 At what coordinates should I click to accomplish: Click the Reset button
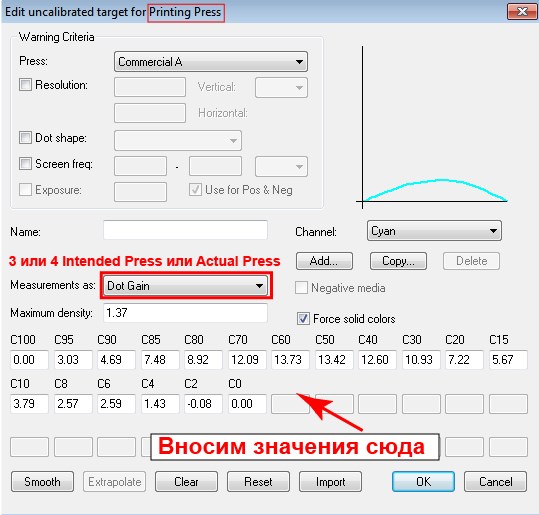tap(258, 481)
